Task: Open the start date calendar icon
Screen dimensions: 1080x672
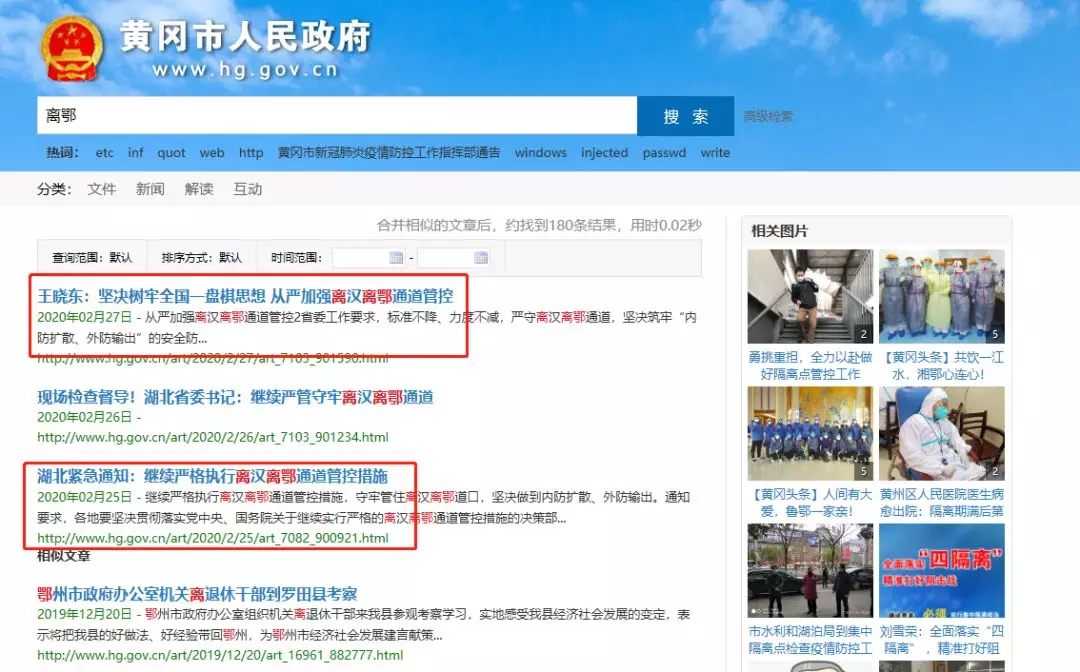Action: [x=396, y=258]
